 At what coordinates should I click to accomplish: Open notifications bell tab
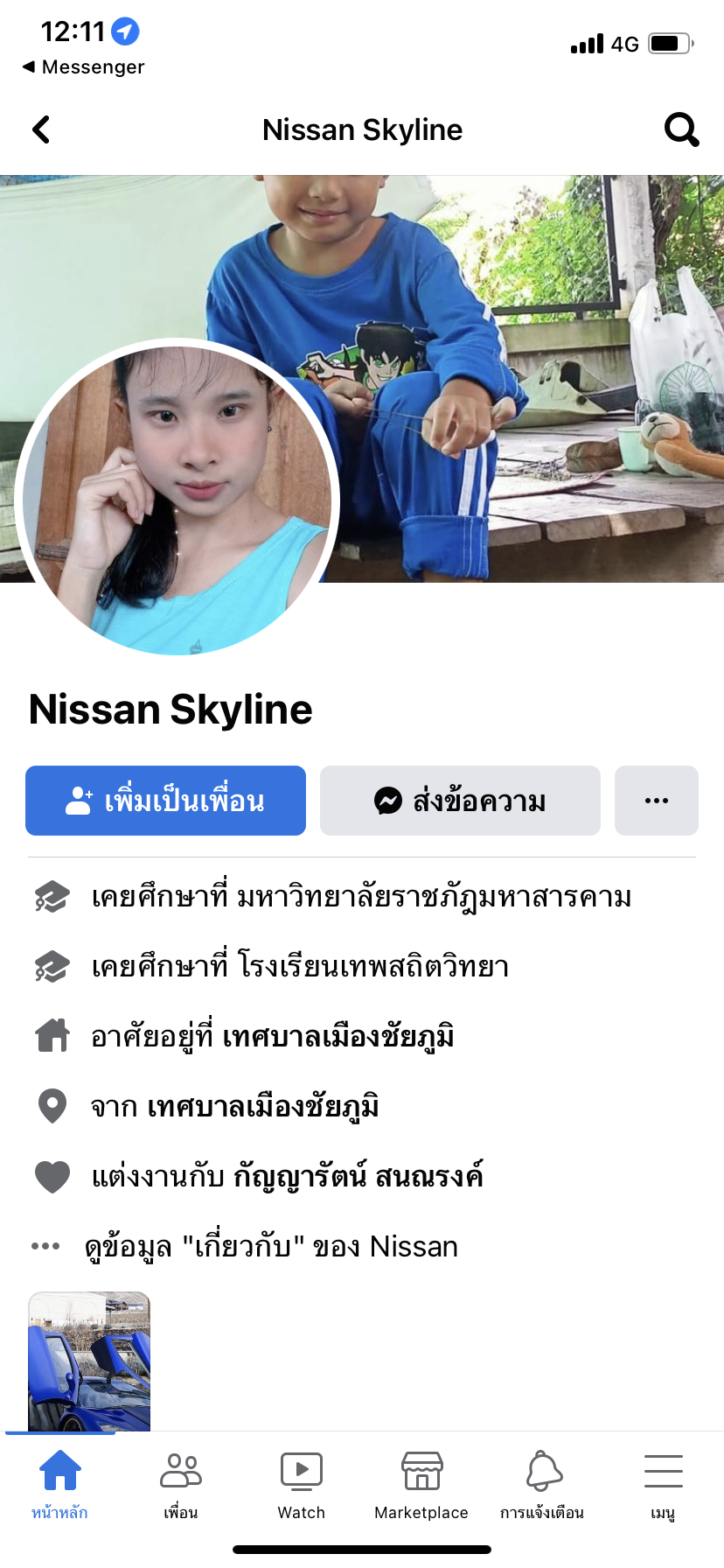(x=542, y=1484)
